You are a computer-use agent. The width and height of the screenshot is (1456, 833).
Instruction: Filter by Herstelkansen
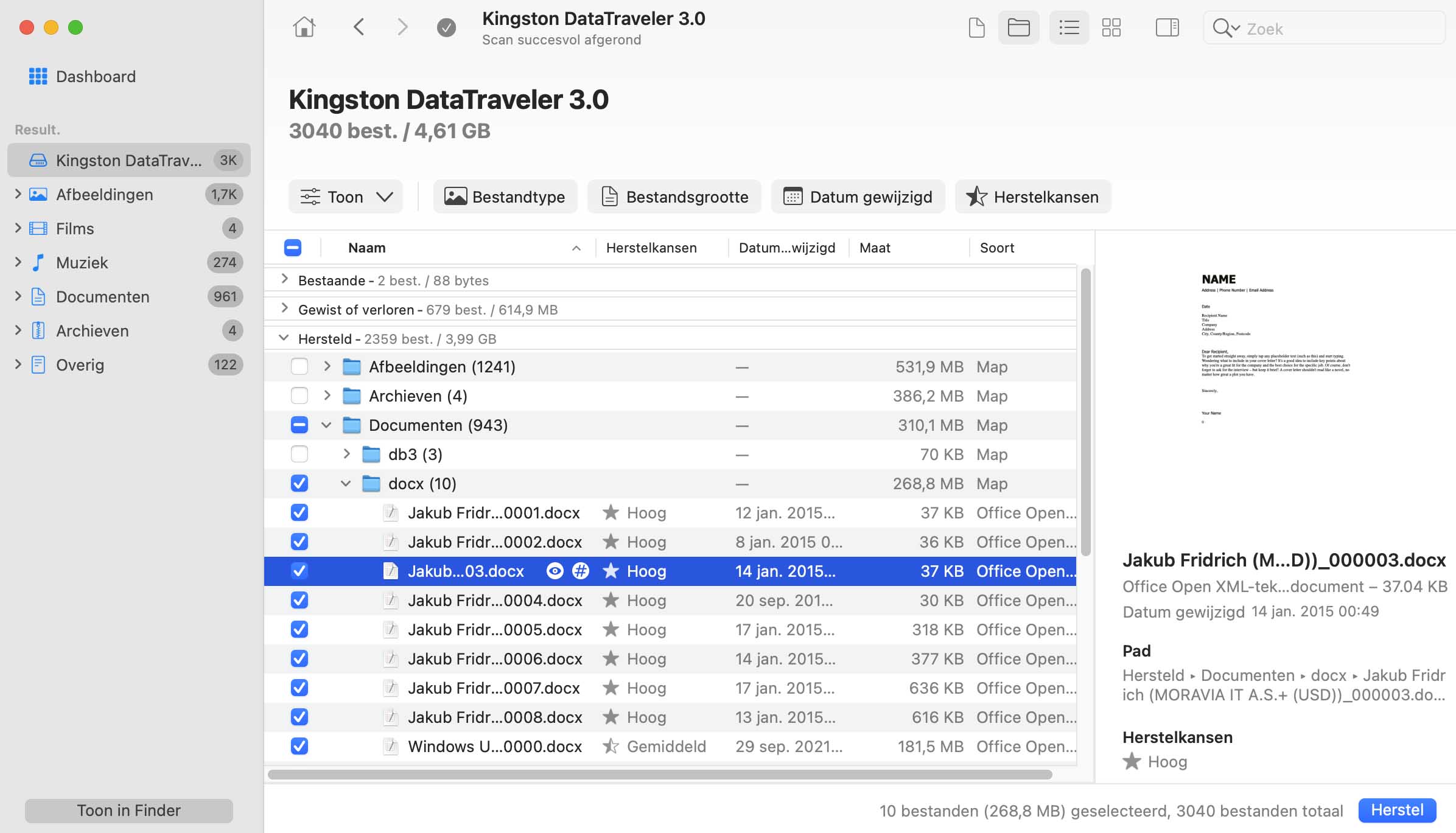pos(1033,197)
